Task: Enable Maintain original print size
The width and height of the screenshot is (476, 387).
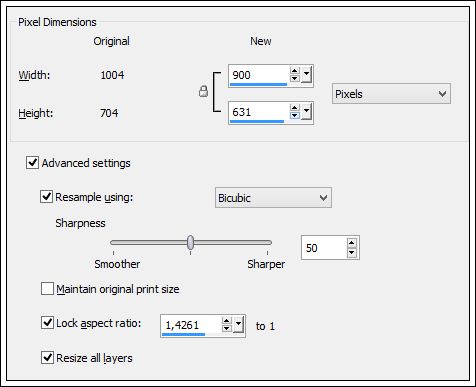Action: tap(47, 289)
